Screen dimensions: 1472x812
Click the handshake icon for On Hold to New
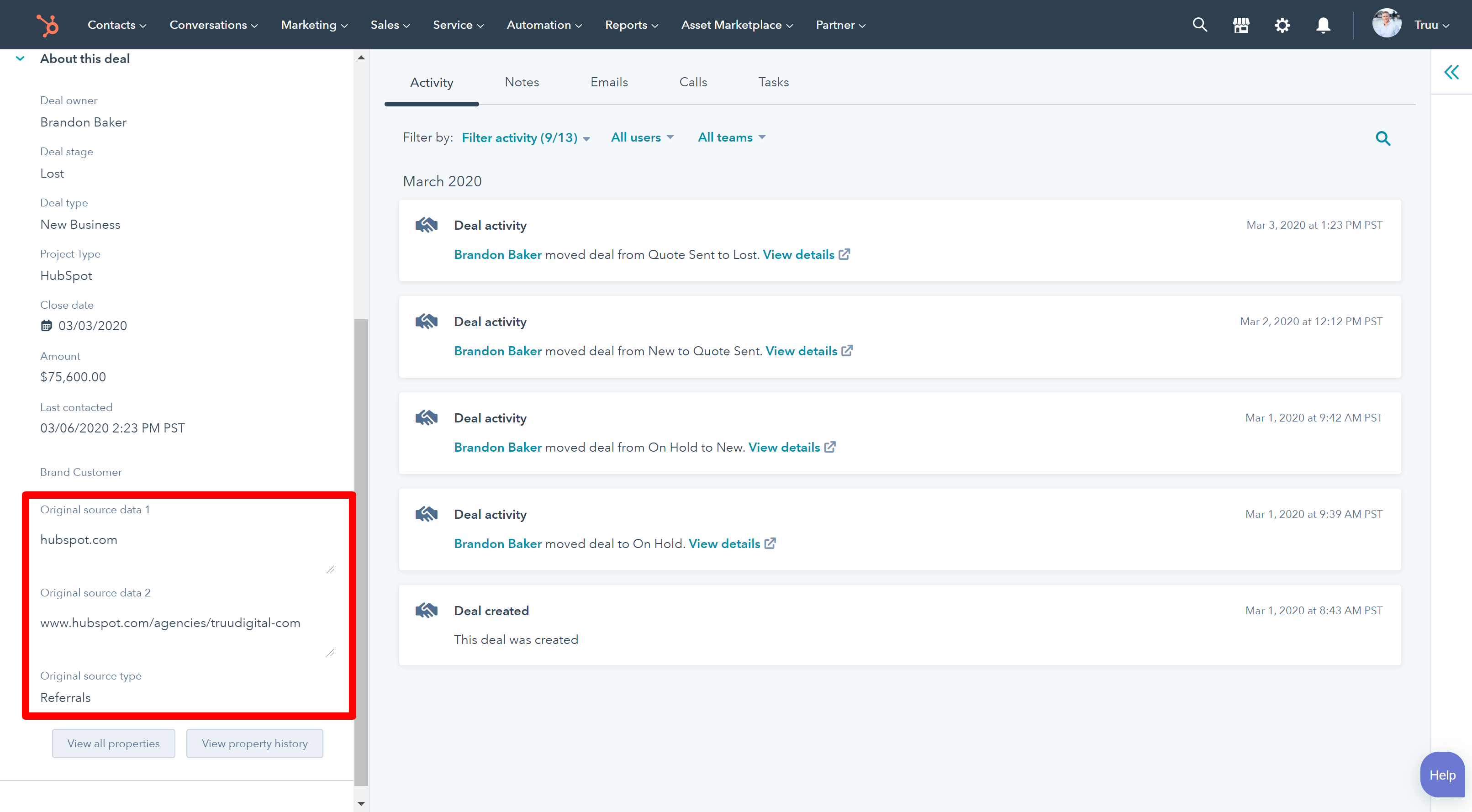pos(426,418)
